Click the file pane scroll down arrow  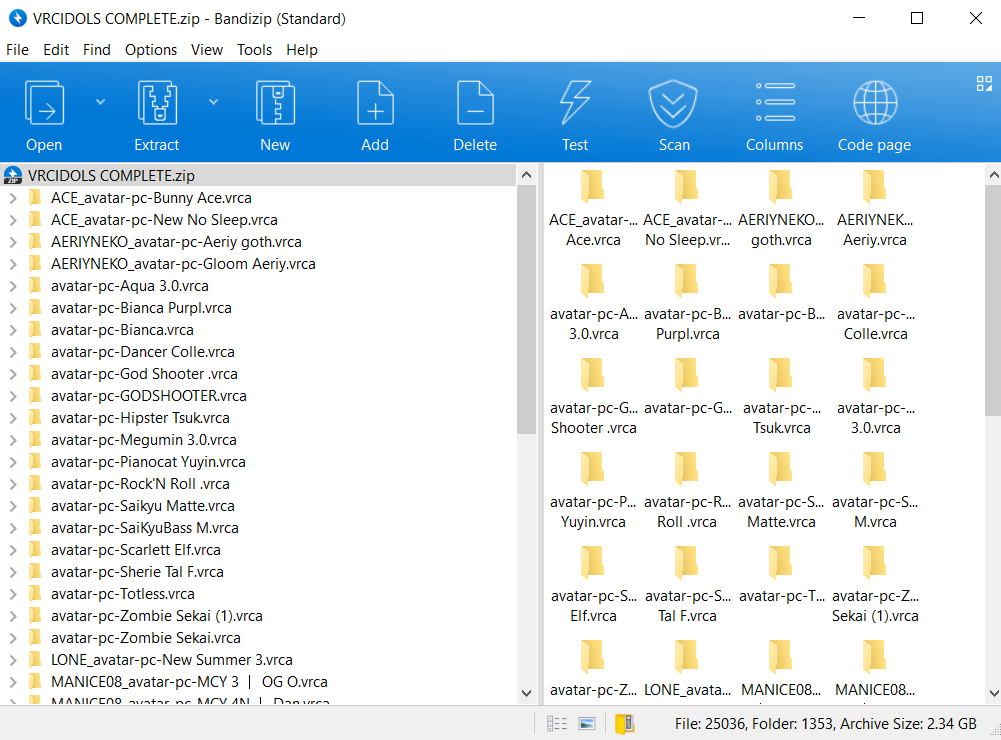(993, 693)
